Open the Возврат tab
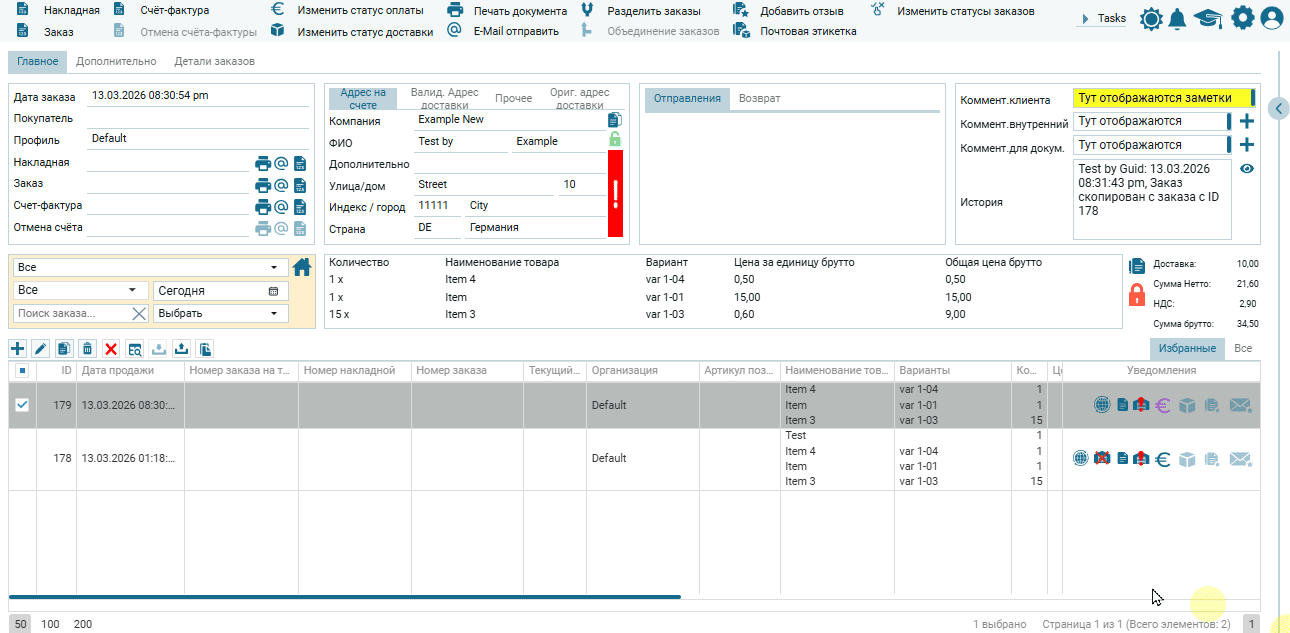Viewport: 1290px width, 633px height. pos(759,98)
